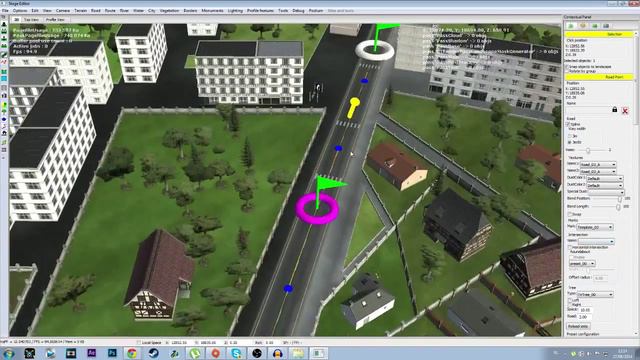Viewport: 640px width, 360px height.
Task: Open roundabout preset_00 dropdown
Action: point(582,264)
